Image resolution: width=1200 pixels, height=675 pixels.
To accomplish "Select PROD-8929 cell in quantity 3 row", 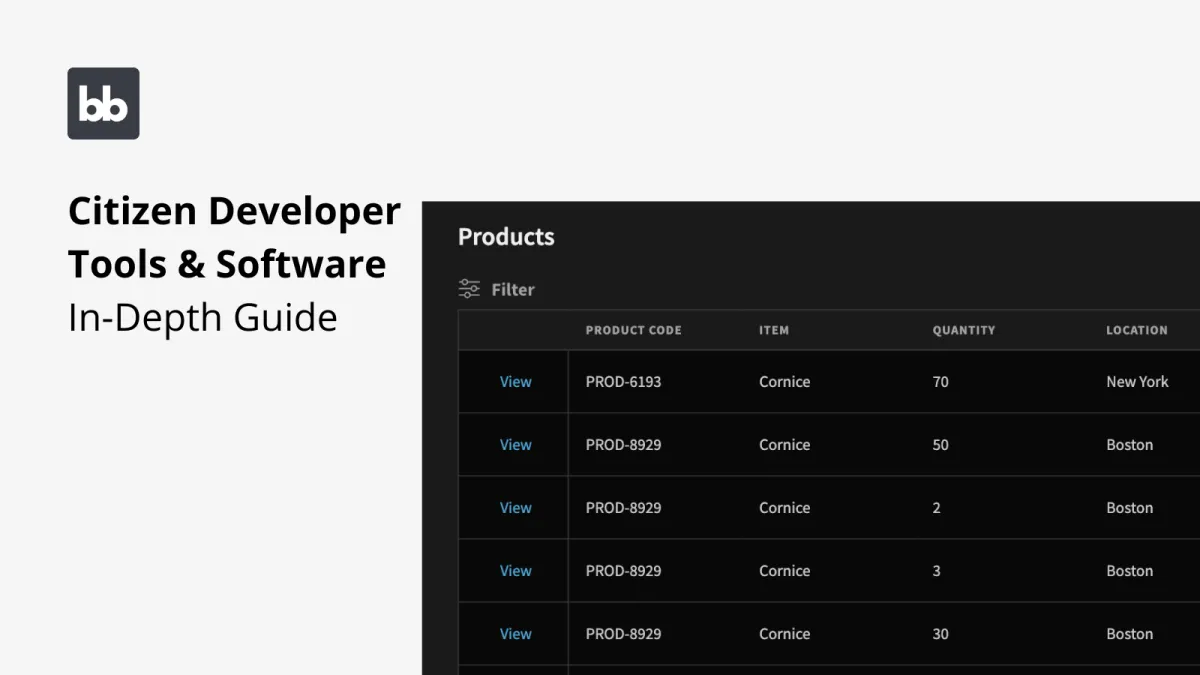I will pyautogui.click(x=623, y=570).
